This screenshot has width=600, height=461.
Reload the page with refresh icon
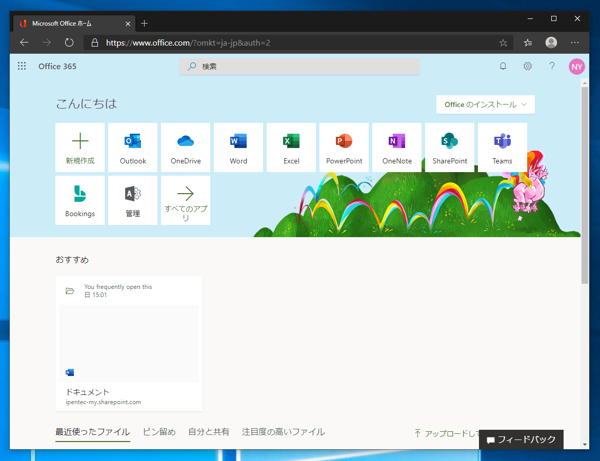[69, 42]
